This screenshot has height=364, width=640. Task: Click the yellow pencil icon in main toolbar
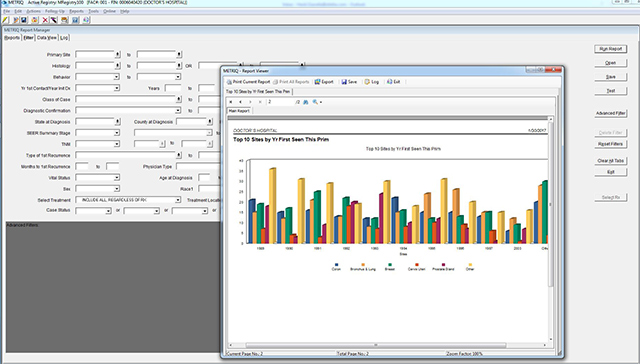(5, 20)
